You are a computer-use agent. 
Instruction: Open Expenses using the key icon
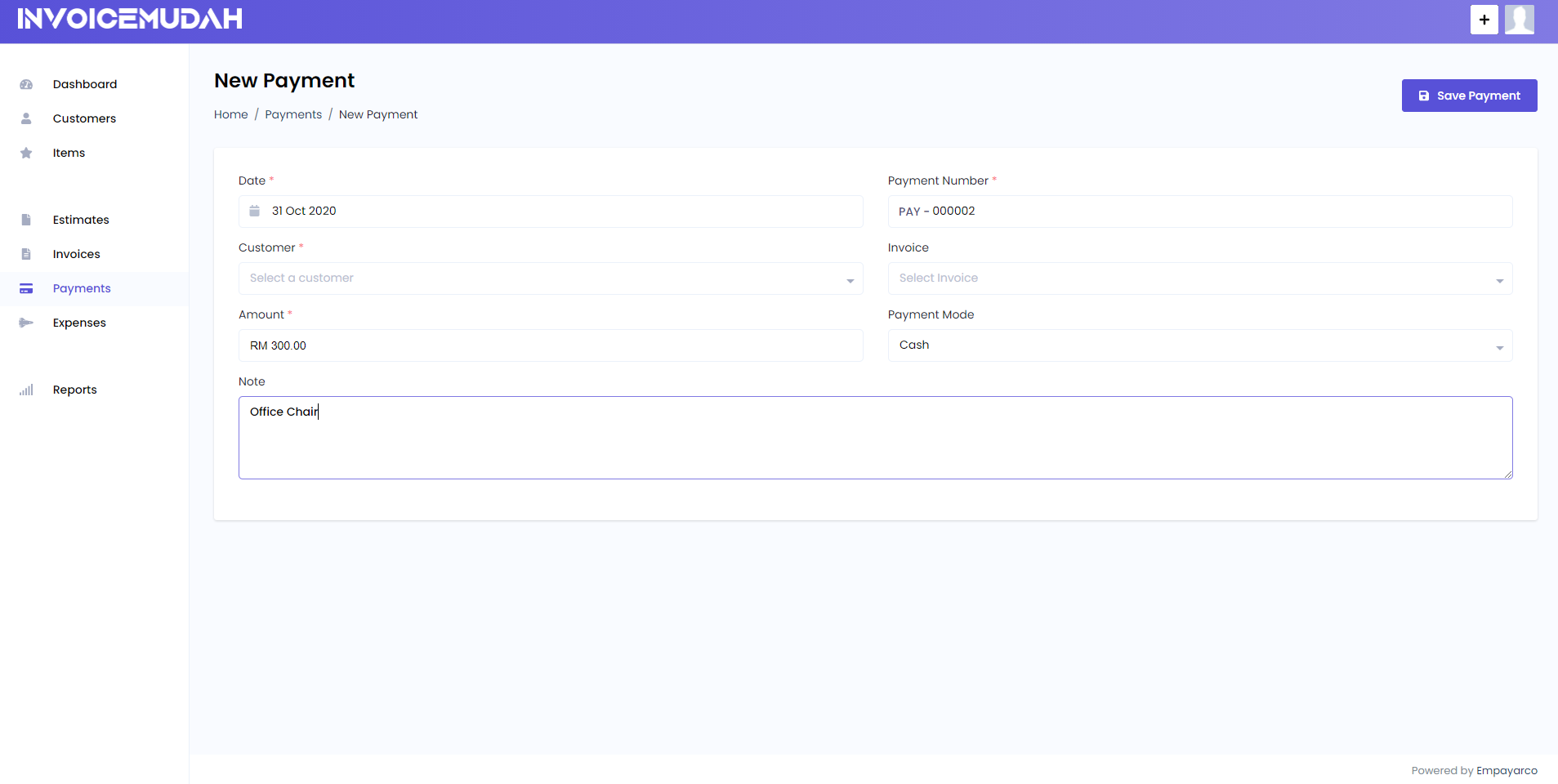pos(27,323)
